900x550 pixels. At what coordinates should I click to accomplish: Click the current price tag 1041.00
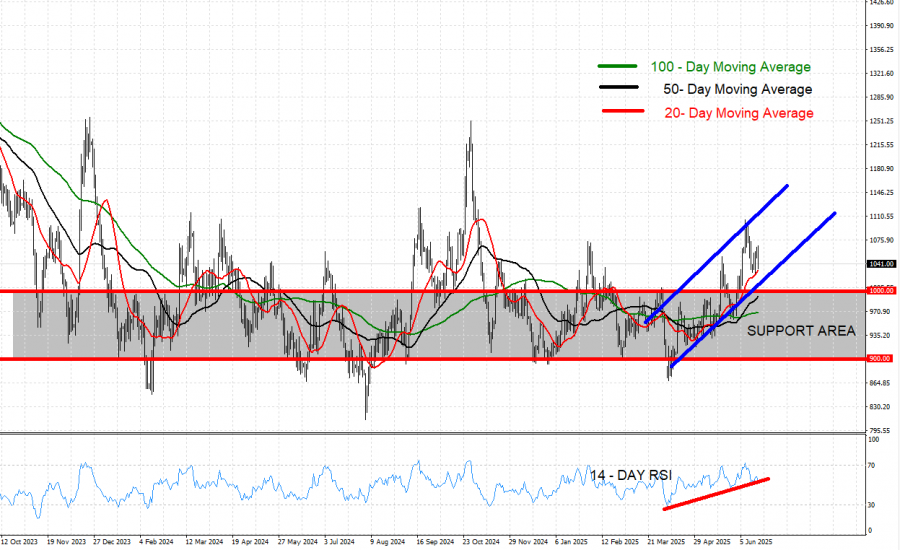coord(882,264)
